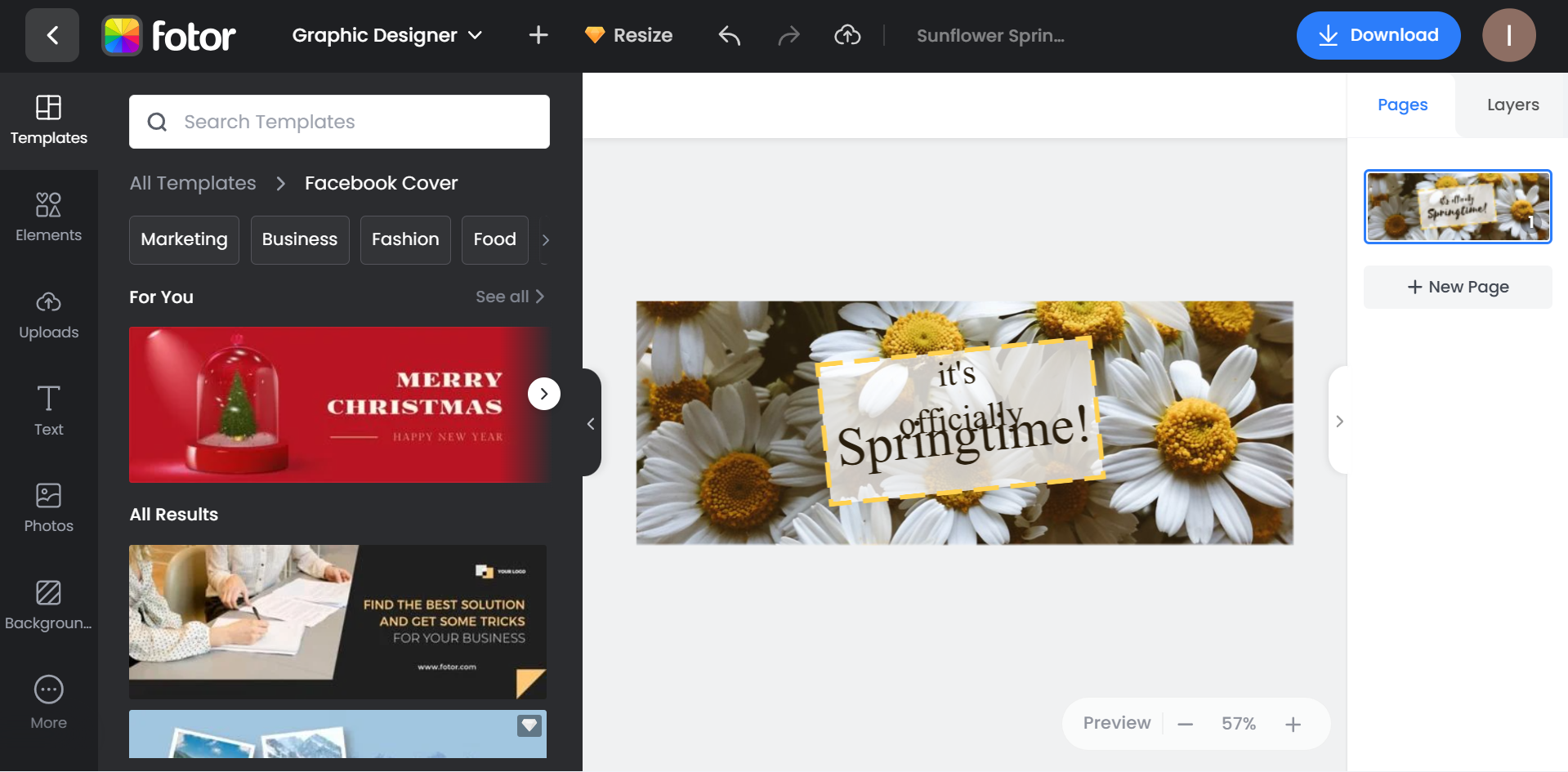The width and height of the screenshot is (1568, 772).
Task: Zoom out with the minus control
Action: pos(1185,724)
